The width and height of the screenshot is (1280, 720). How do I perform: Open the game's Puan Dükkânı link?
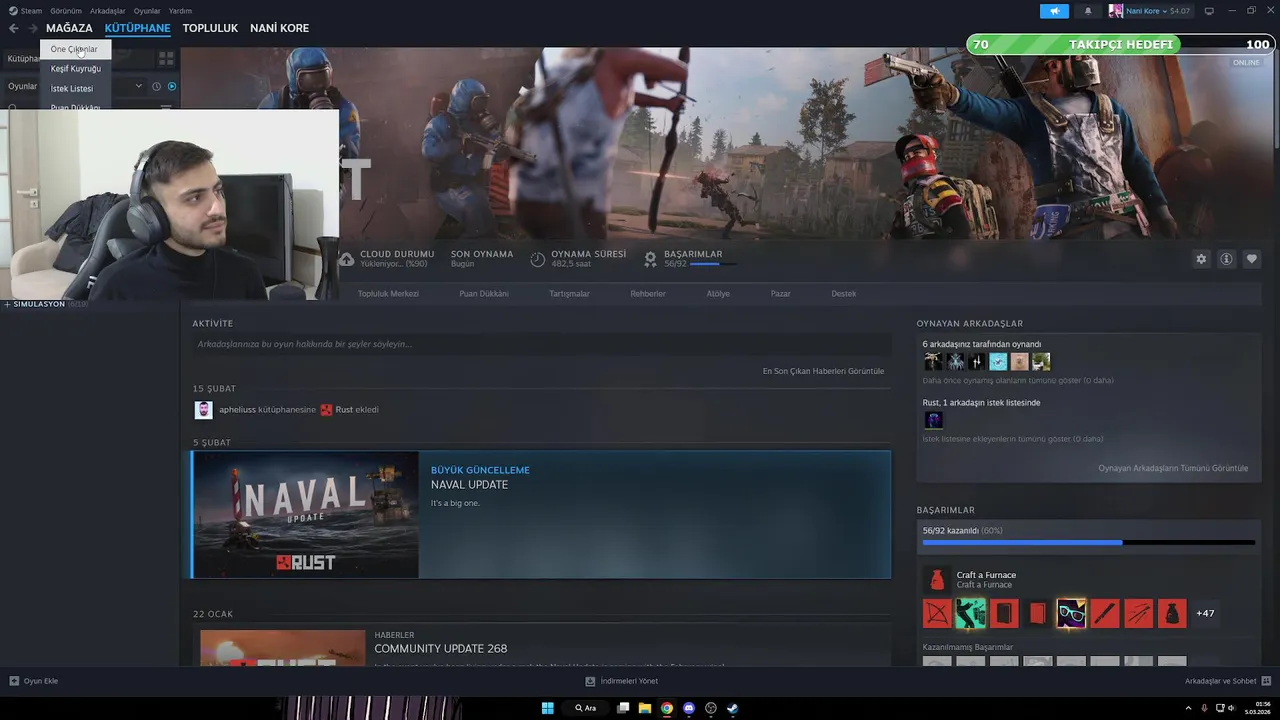tap(484, 294)
